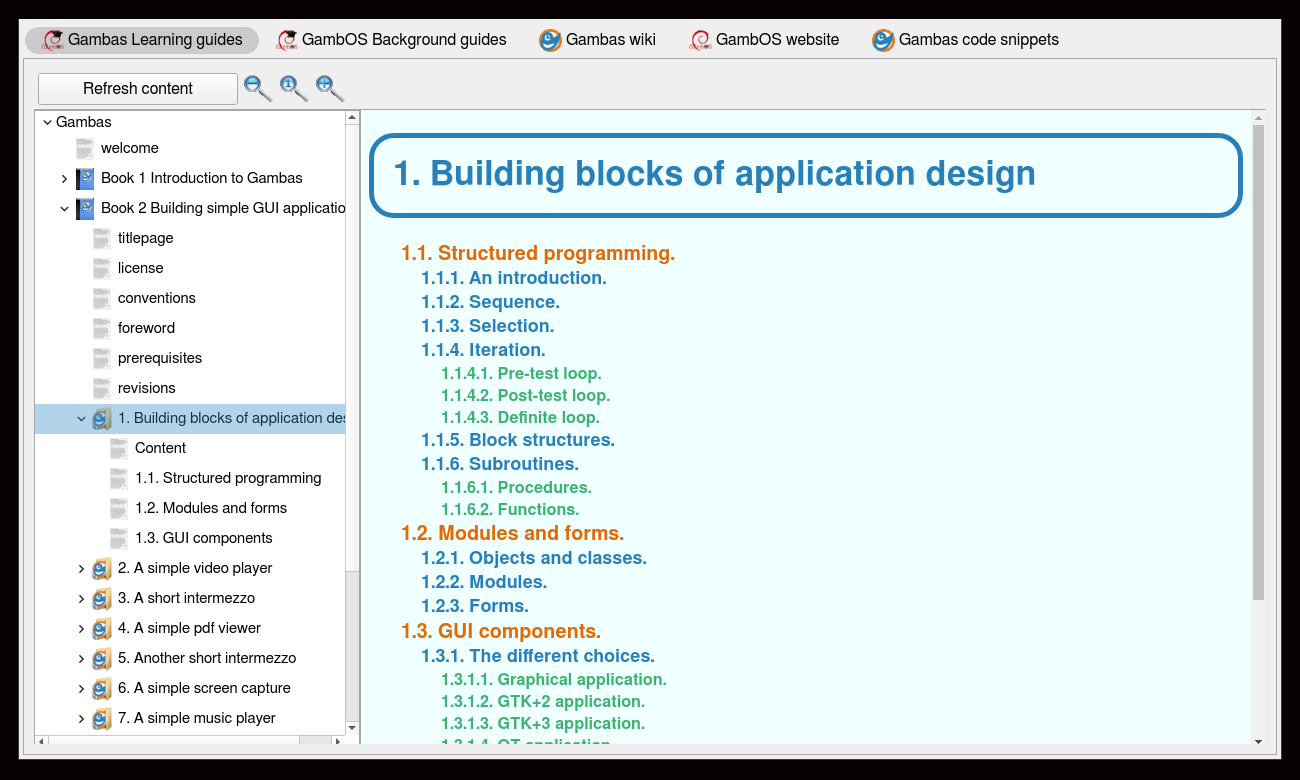
Task: Collapse the Book 2 tree node
Action: pos(65,209)
